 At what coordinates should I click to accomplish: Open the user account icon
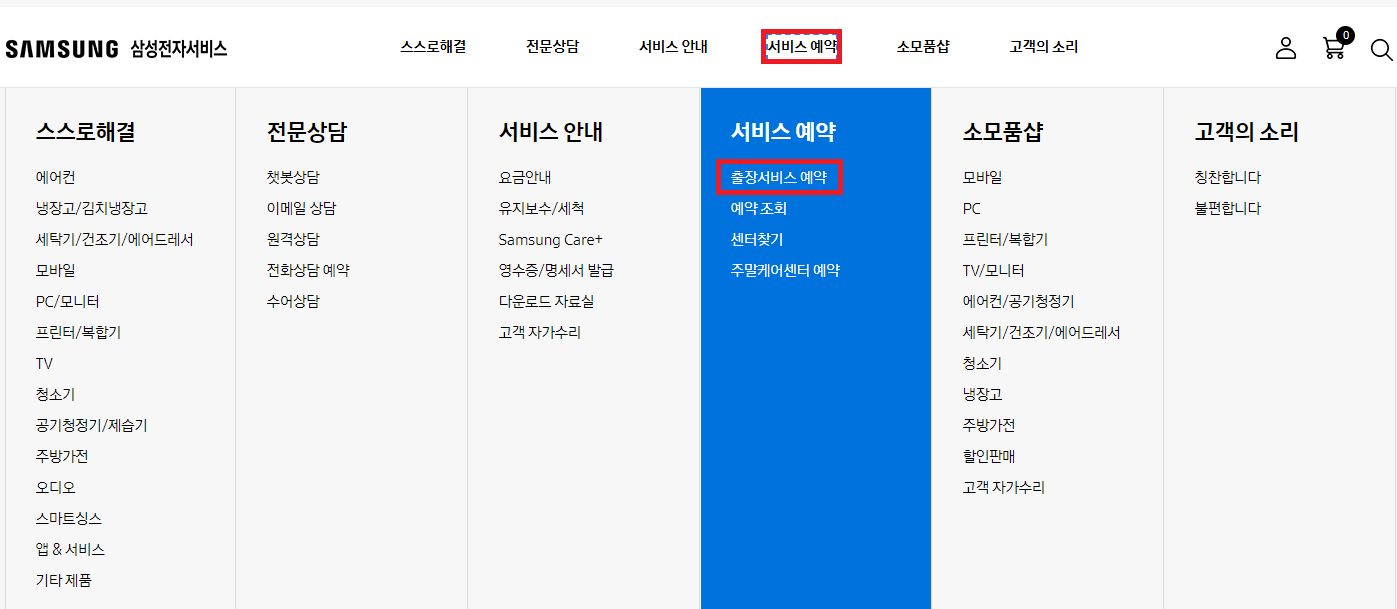[1286, 48]
